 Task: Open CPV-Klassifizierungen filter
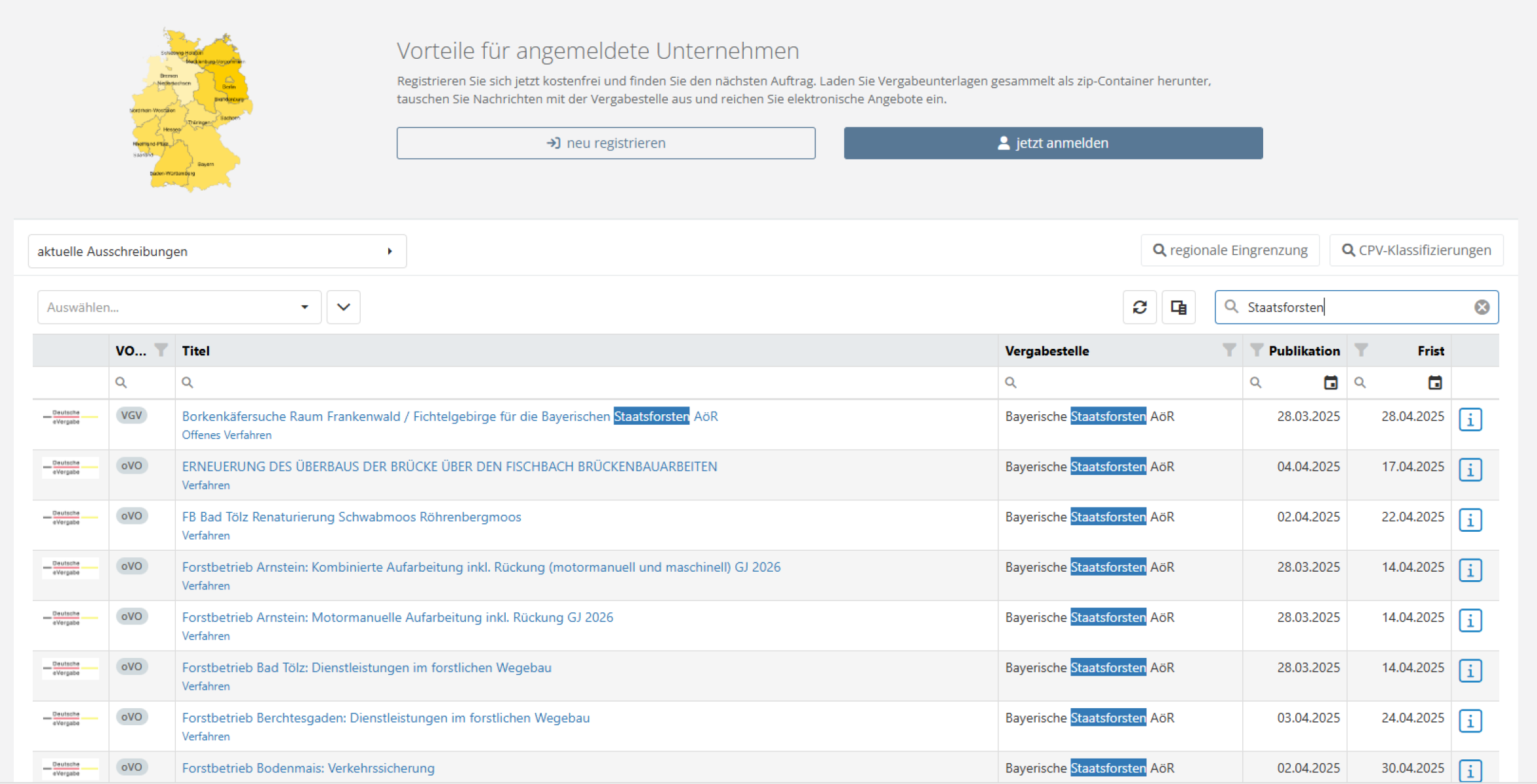[x=1416, y=250]
